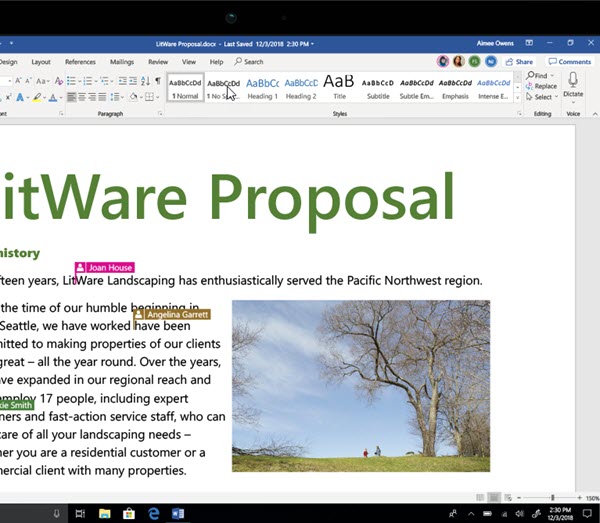This screenshot has height=523, width=600.
Task: Expand the Styles gallery more arrow
Action: click(517, 98)
